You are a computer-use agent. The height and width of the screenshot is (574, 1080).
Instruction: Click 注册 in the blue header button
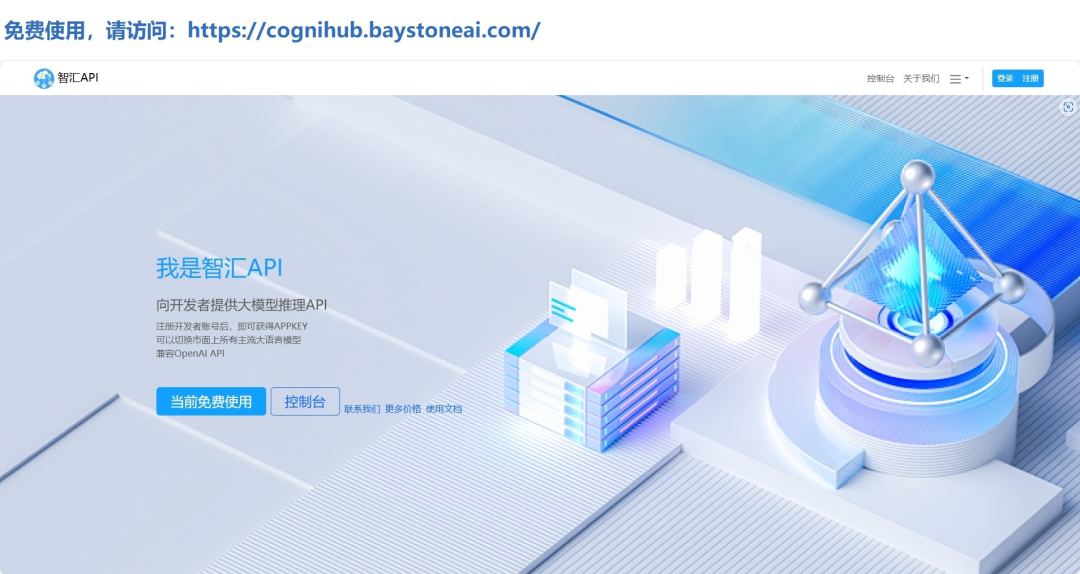[x=1030, y=79]
